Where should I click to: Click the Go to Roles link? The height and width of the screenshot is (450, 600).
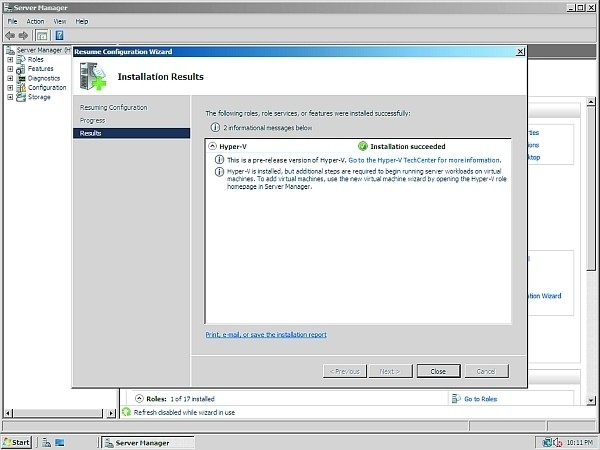click(481, 399)
